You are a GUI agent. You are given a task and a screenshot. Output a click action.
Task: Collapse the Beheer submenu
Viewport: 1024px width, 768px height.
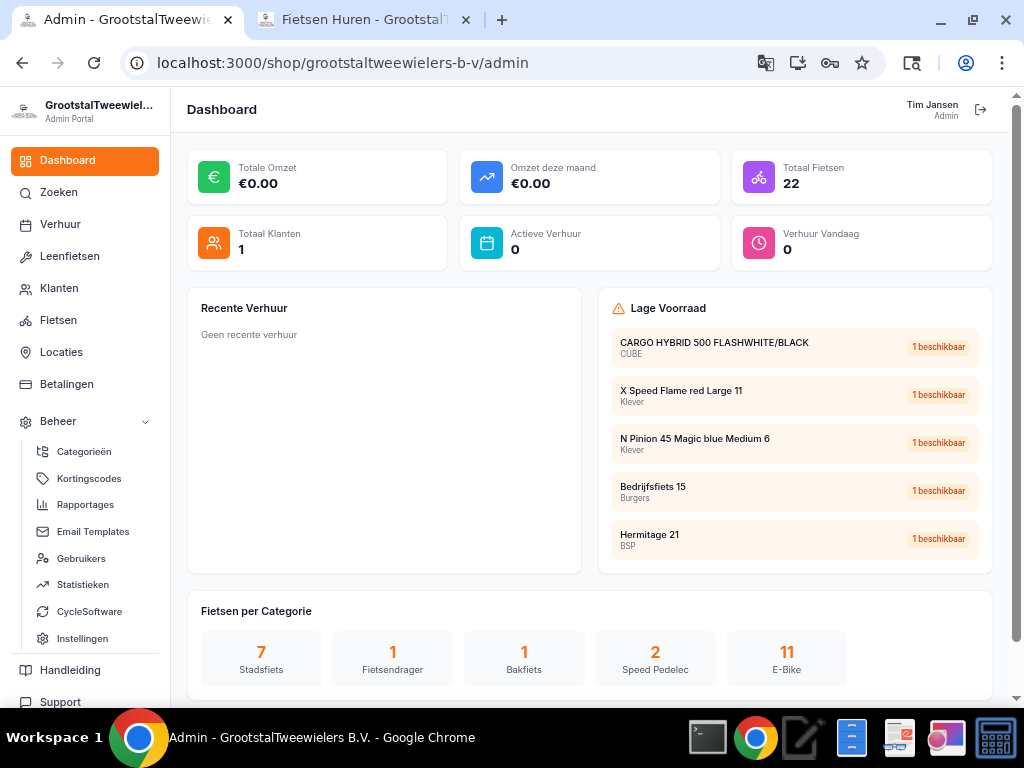[x=146, y=421]
